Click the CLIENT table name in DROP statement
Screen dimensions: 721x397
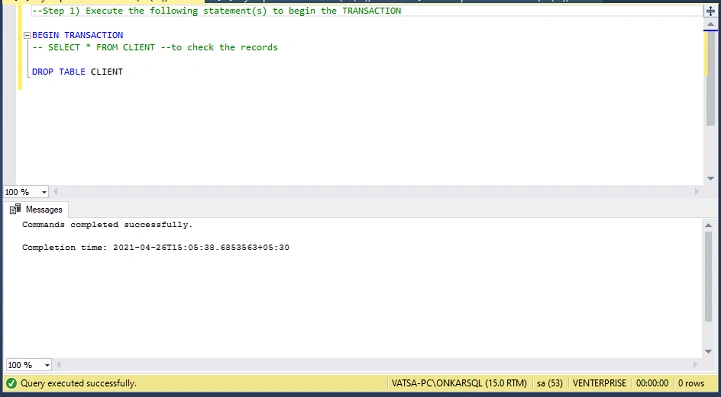(107, 72)
